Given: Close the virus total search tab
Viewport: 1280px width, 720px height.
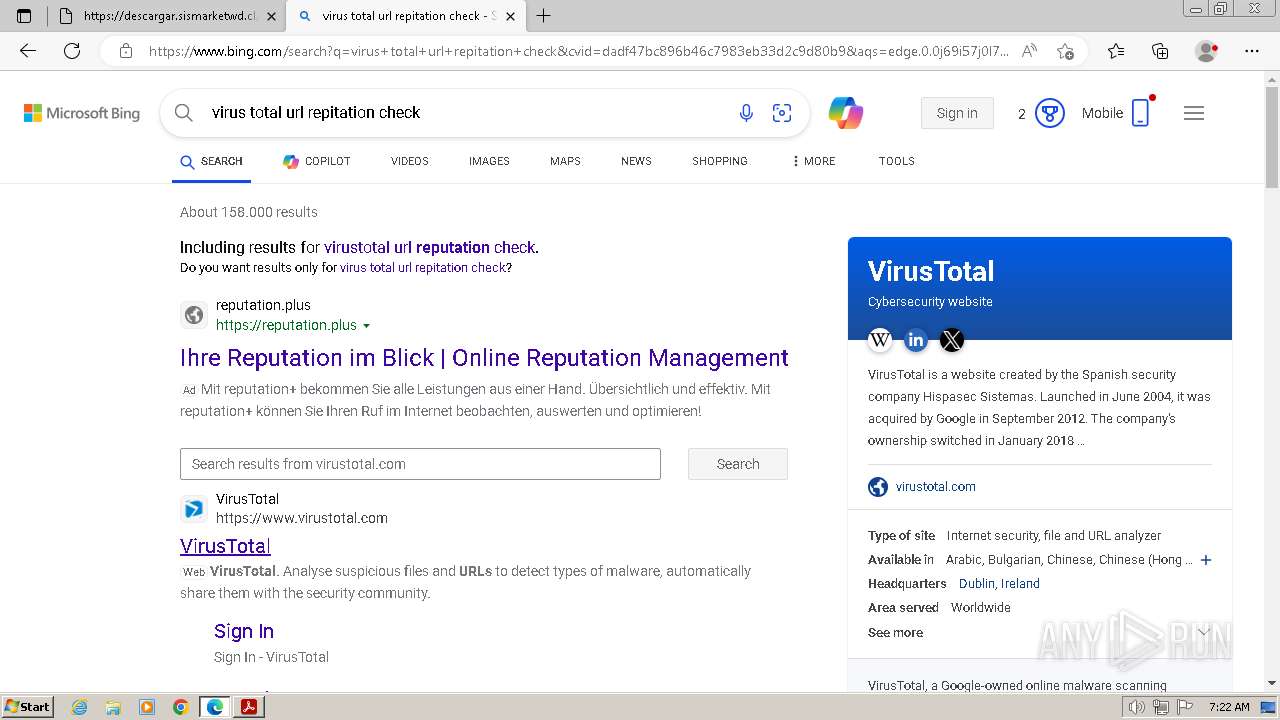Looking at the screenshot, I should (510, 16).
